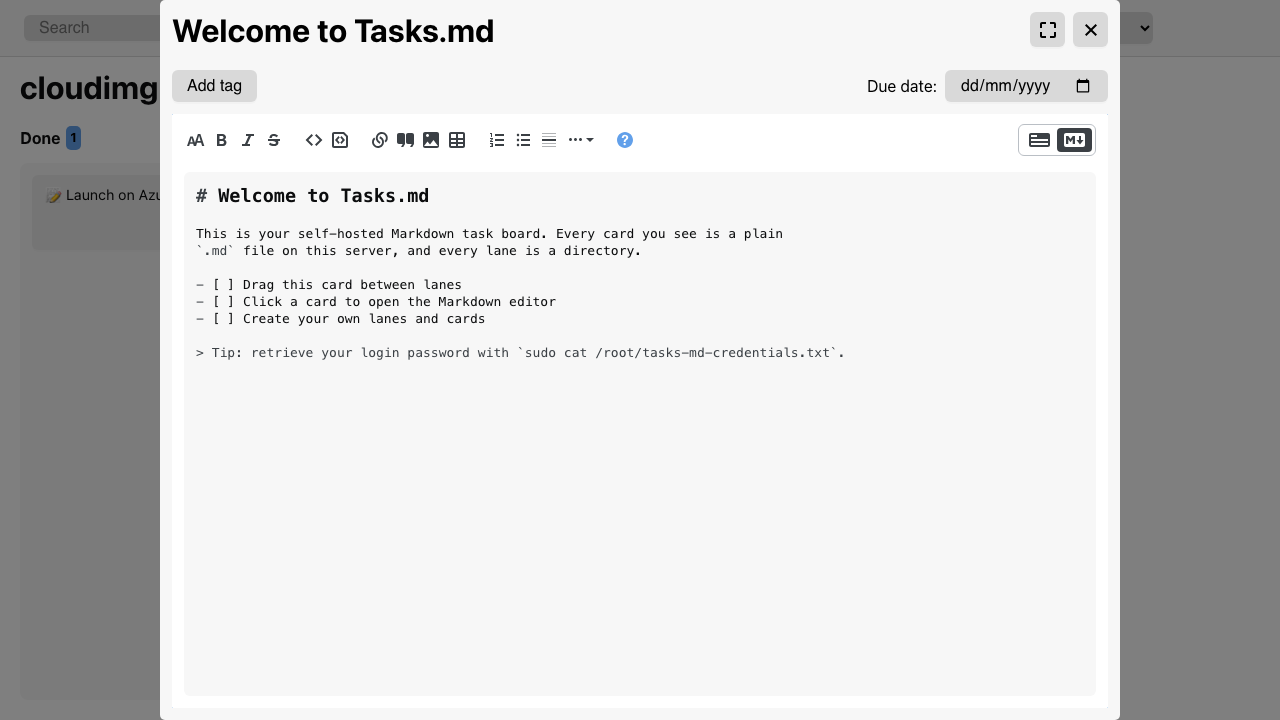Image resolution: width=1280 pixels, height=720 pixels.
Task: Open the 'Launch on Azu' card in background
Action: pyautogui.click(x=96, y=213)
